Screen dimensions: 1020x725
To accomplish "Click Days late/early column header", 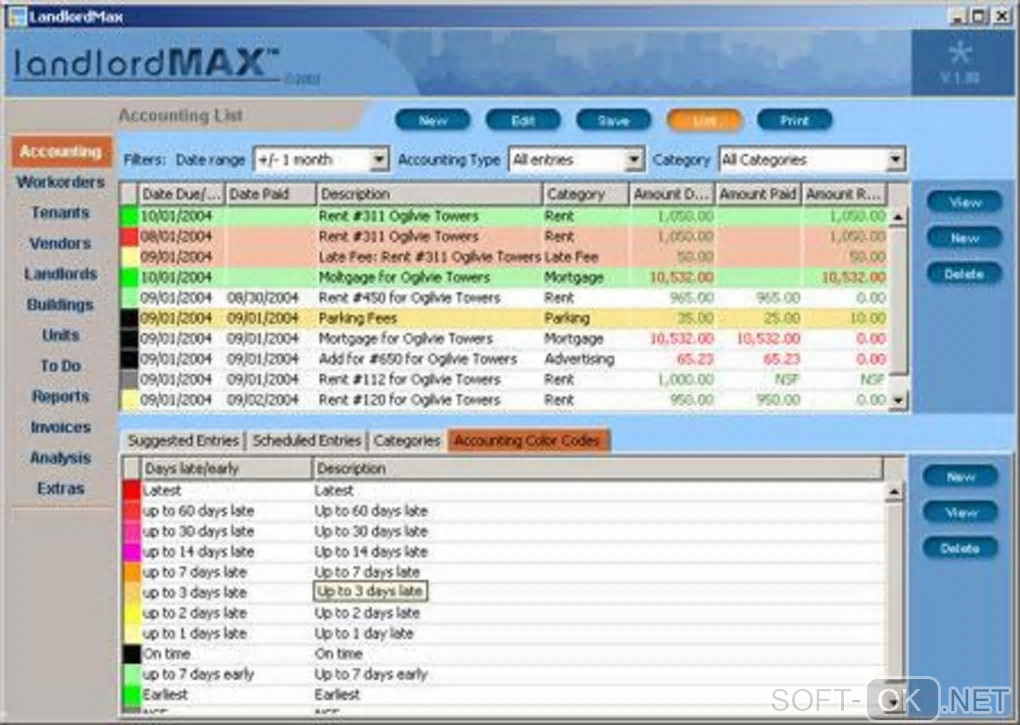I will point(225,469).
